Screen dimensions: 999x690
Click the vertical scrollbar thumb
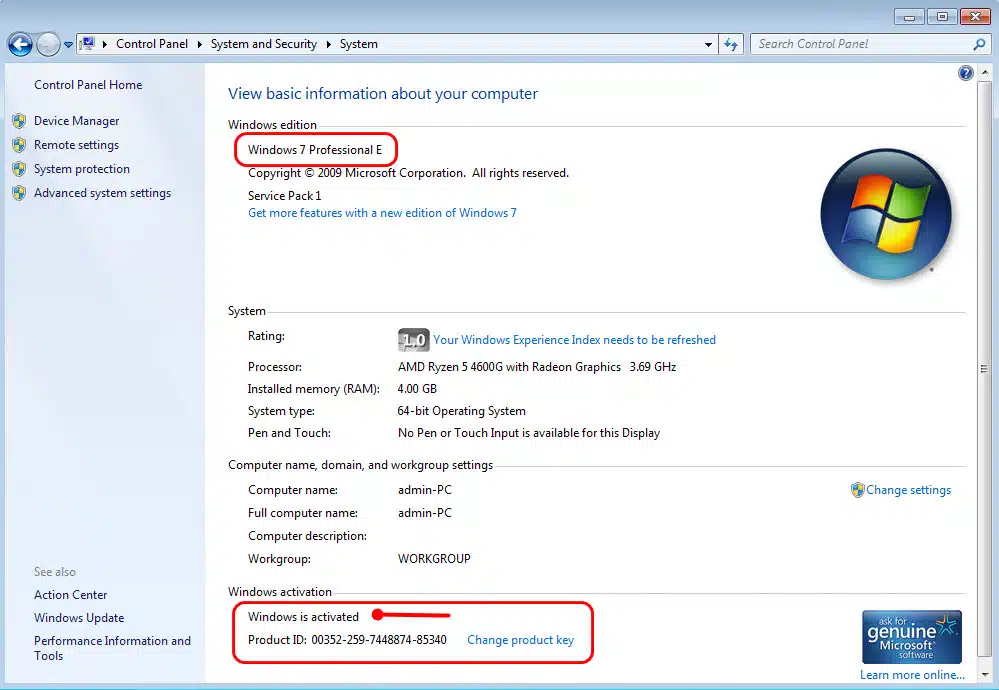(x=985, y=368)
